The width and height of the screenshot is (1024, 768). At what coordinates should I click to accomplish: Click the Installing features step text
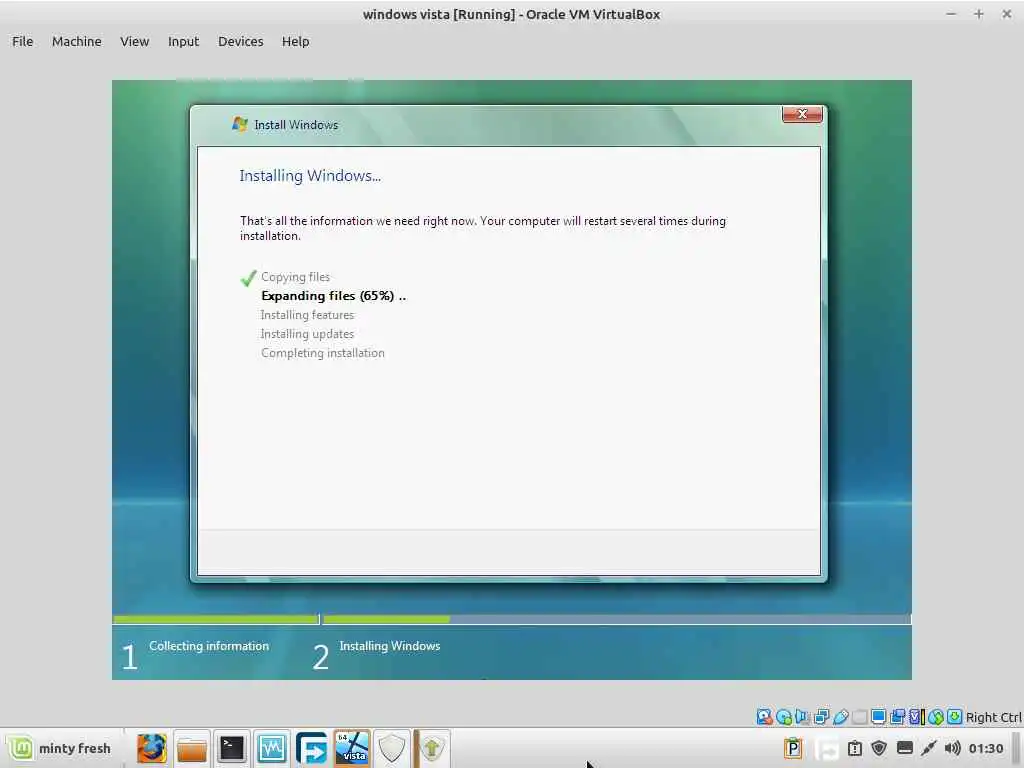pos(307,315)
